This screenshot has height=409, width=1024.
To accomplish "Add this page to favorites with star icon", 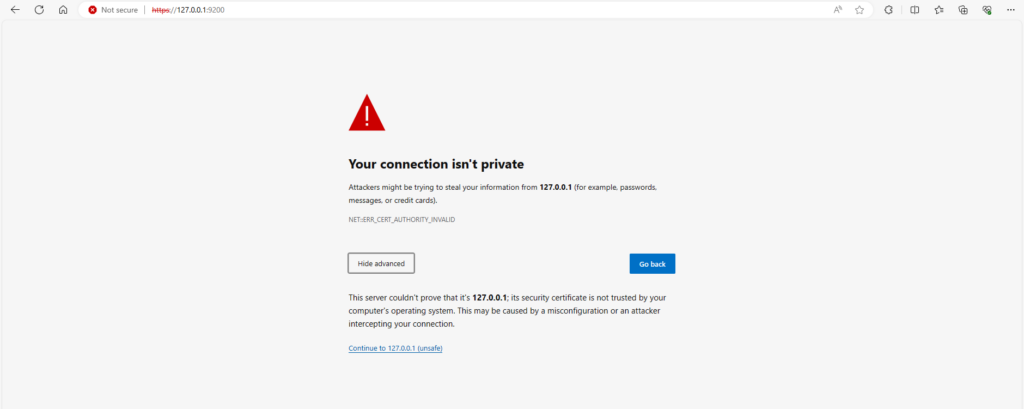I will (859, 10).
